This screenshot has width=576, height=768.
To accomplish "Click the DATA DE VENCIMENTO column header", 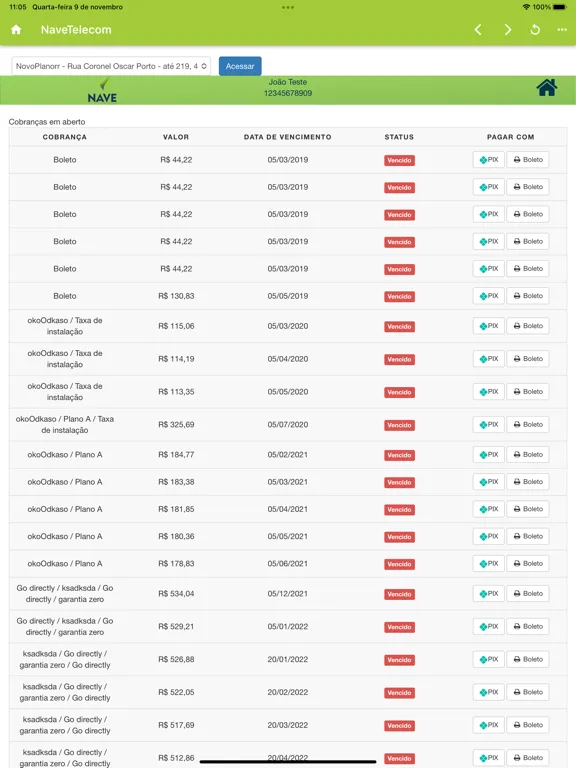I will tap(288, 137).
